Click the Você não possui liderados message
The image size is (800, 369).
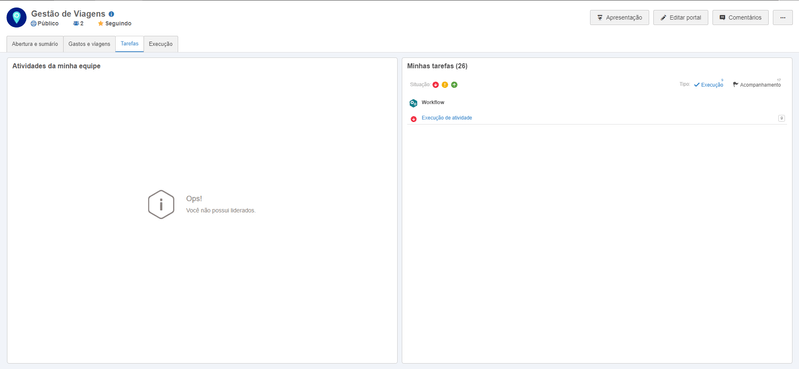(220, 210)
